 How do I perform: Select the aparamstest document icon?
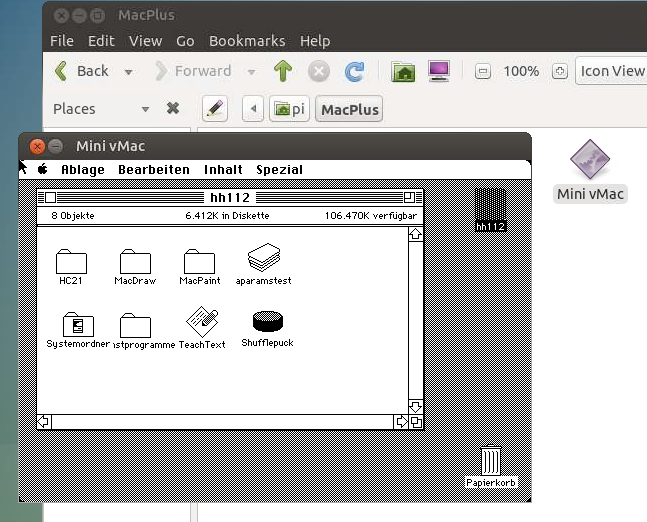(264, 257)
